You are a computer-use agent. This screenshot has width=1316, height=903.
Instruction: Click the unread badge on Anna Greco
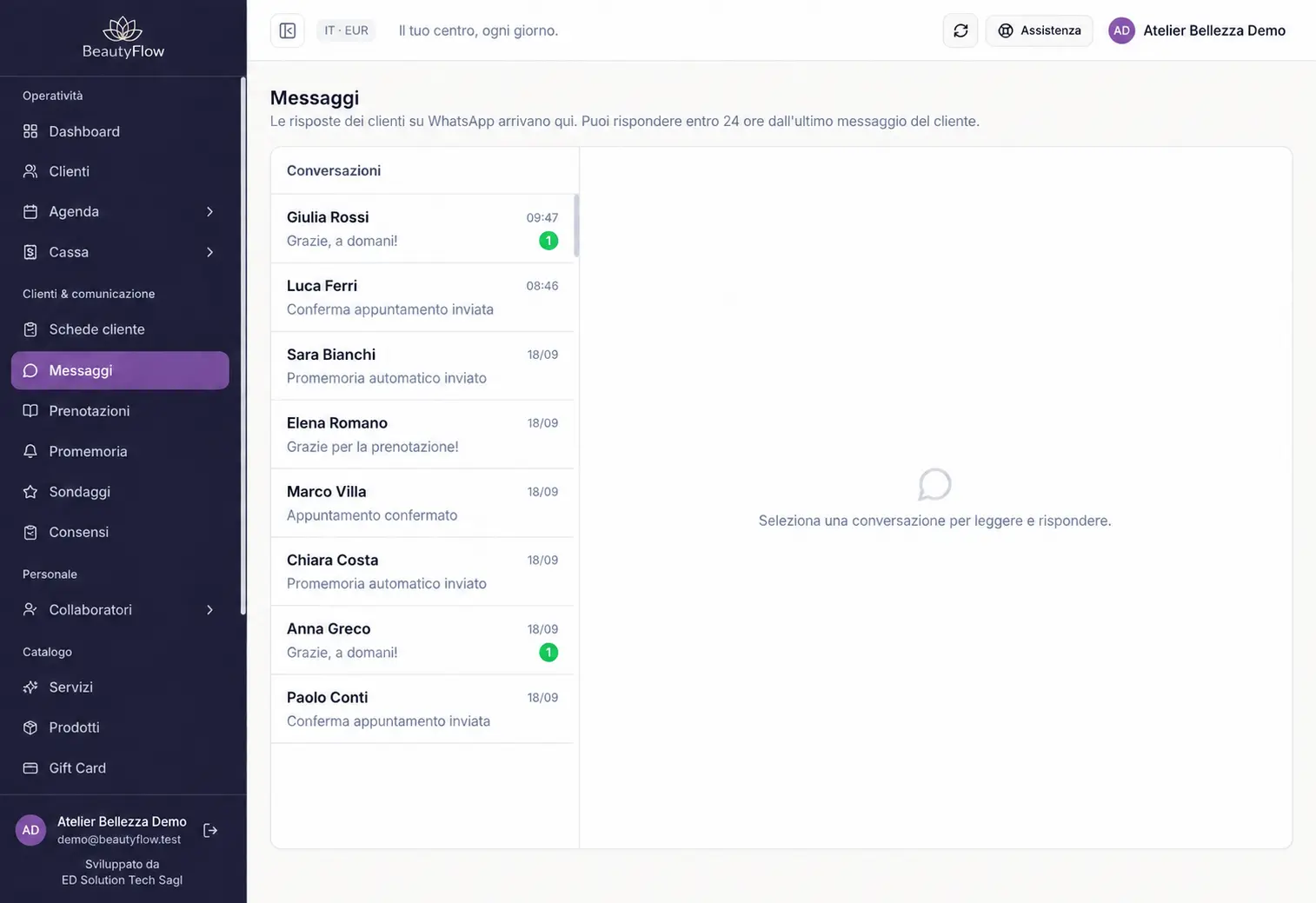coord(548,653)
